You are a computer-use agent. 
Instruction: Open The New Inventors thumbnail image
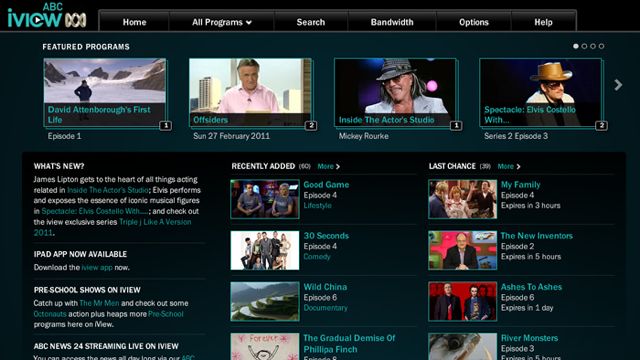[x=462, y=250]
